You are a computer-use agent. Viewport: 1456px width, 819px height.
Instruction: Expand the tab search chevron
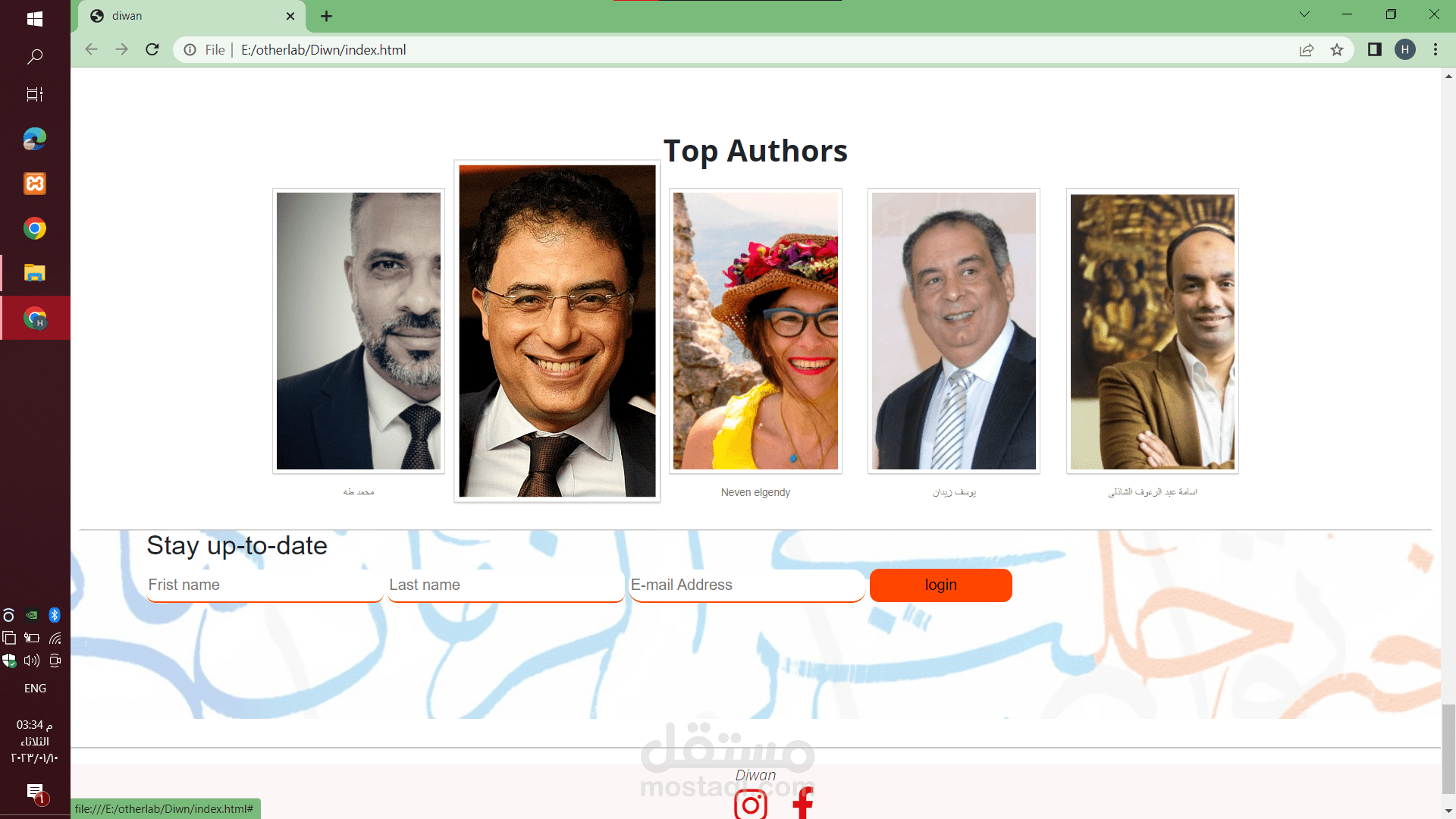pyautogui.click(x=1304, y=14)
